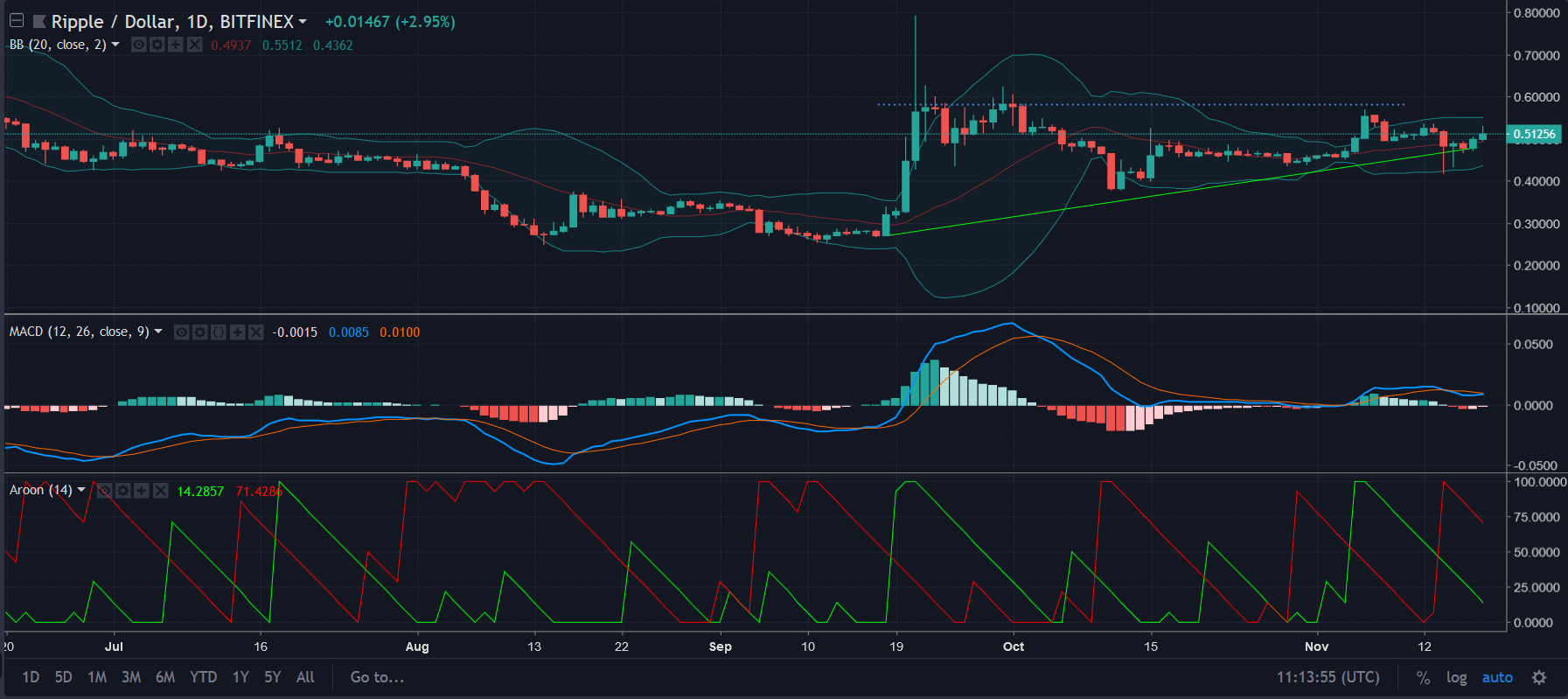Click the Oct label on time axis
This screenshot has width=1568, height=699.
click(1014, 647)
